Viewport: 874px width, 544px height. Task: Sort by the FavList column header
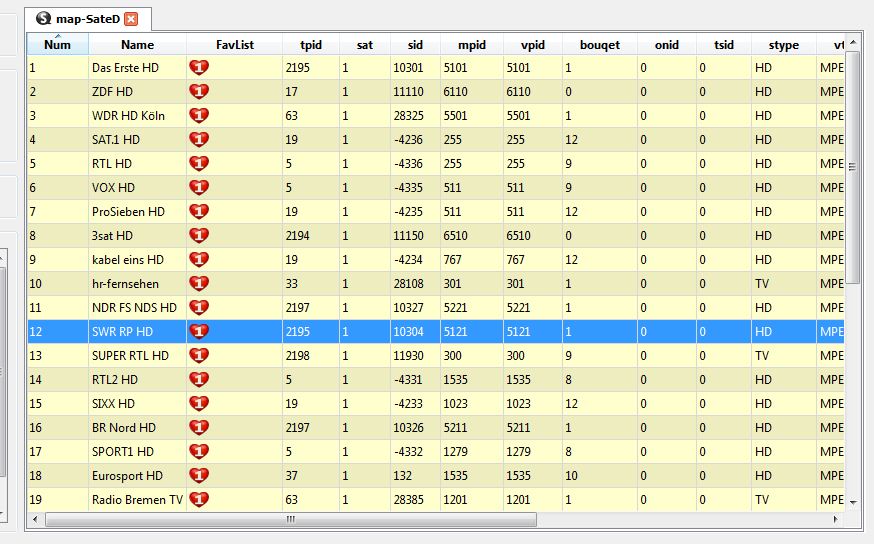point(235,45)
